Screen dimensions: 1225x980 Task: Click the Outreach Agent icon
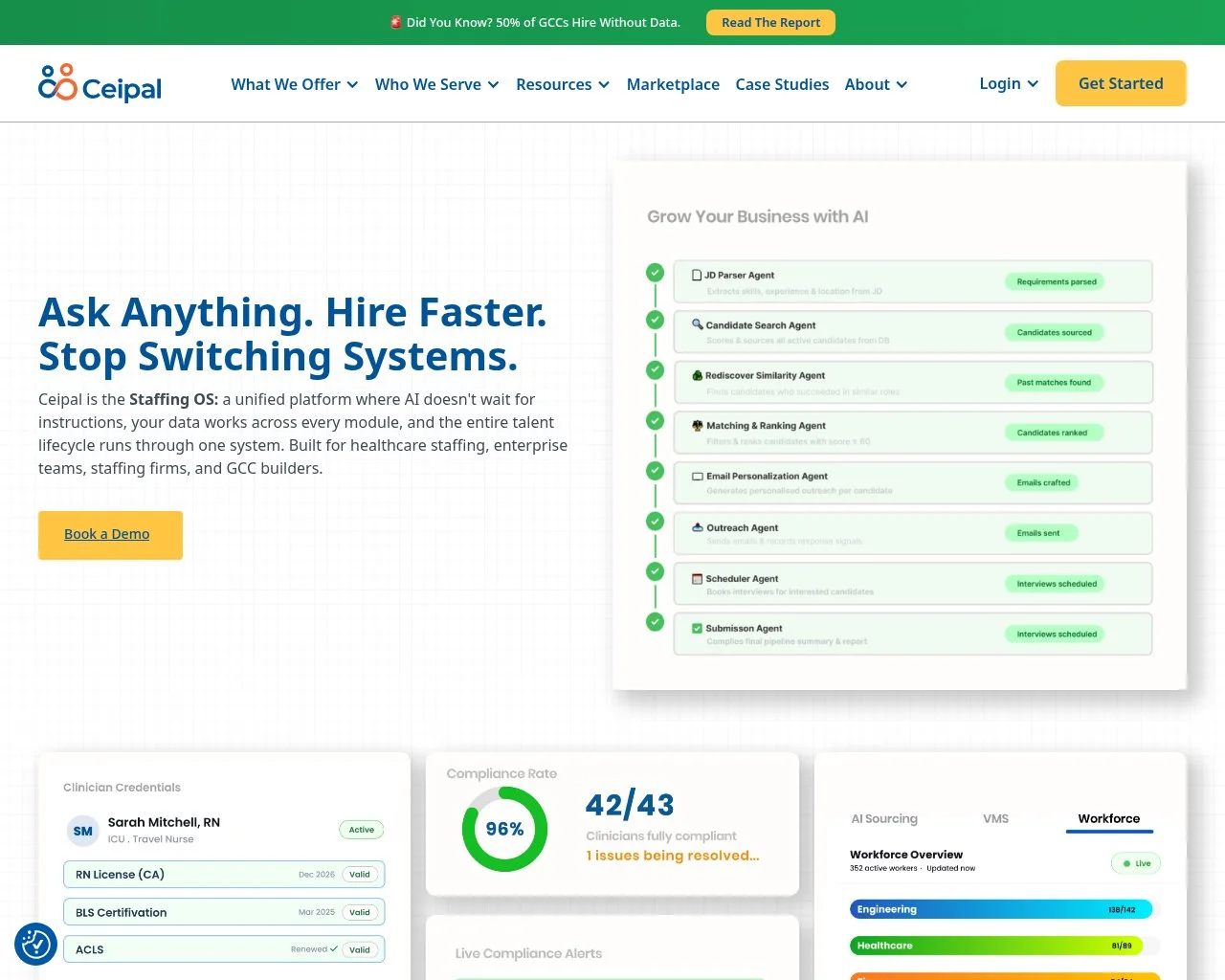tap(698, 527)
